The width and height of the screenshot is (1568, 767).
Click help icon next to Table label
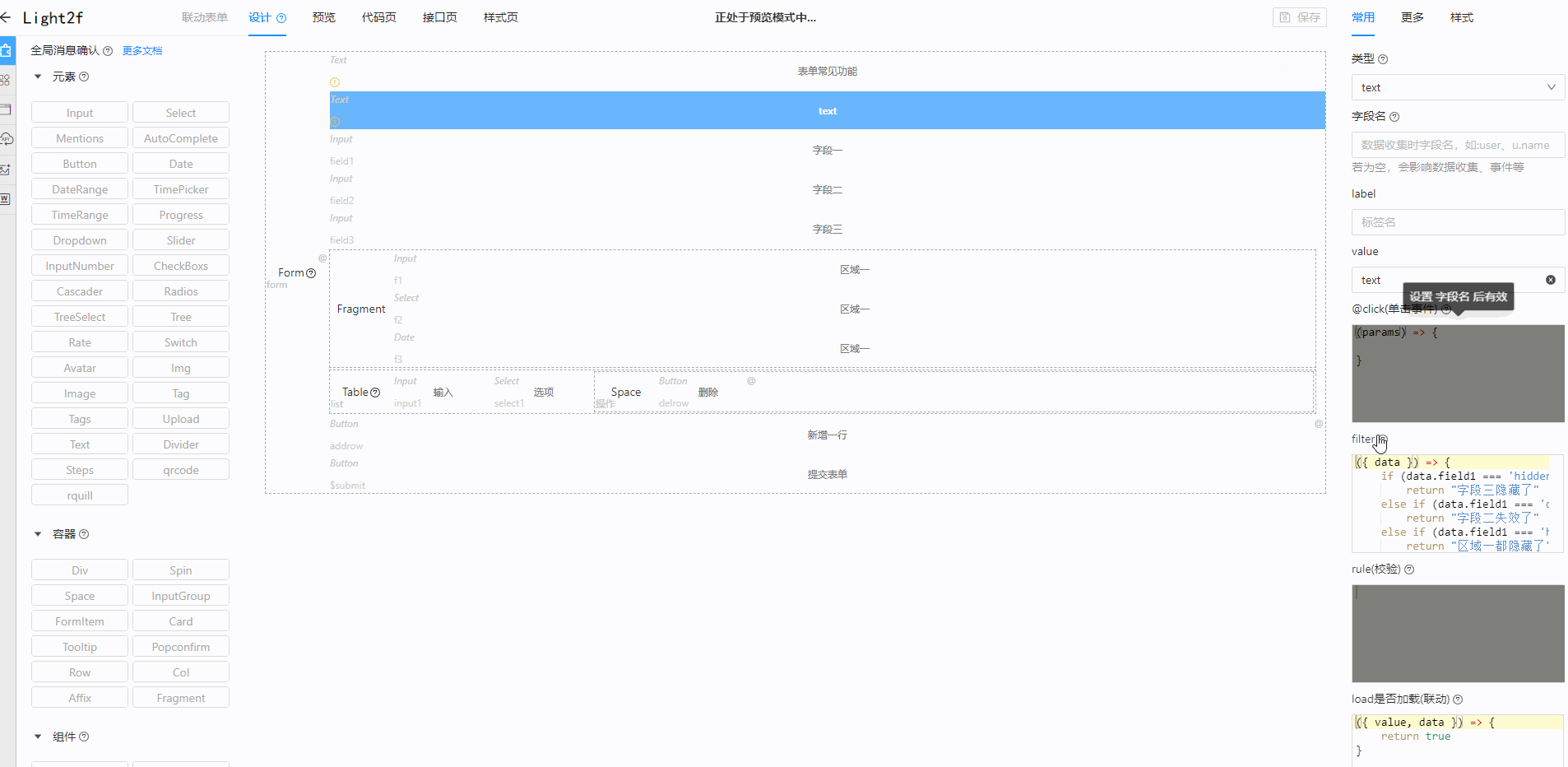point(375,393)
